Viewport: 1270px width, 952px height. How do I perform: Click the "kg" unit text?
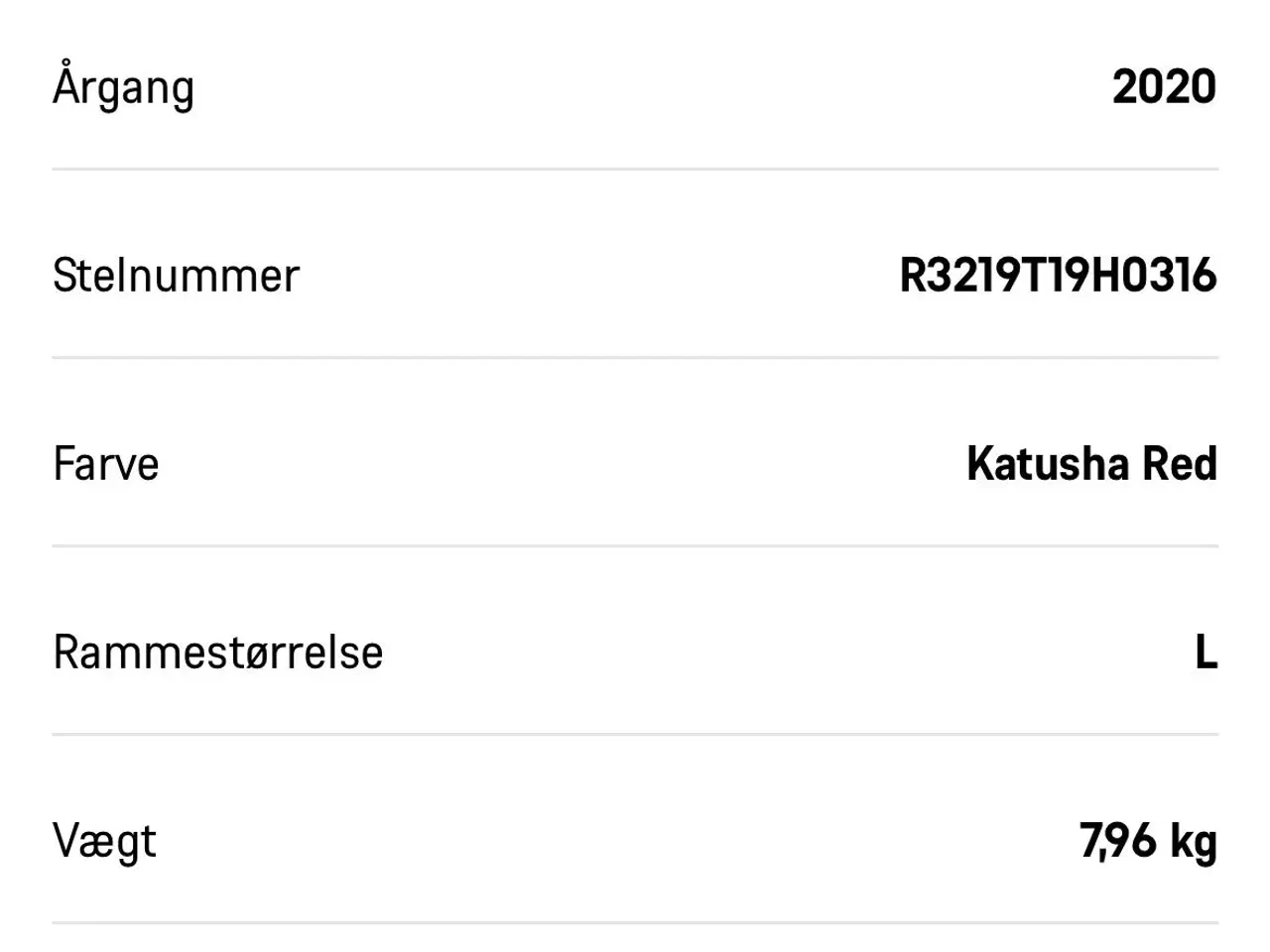click(1194, 842)
